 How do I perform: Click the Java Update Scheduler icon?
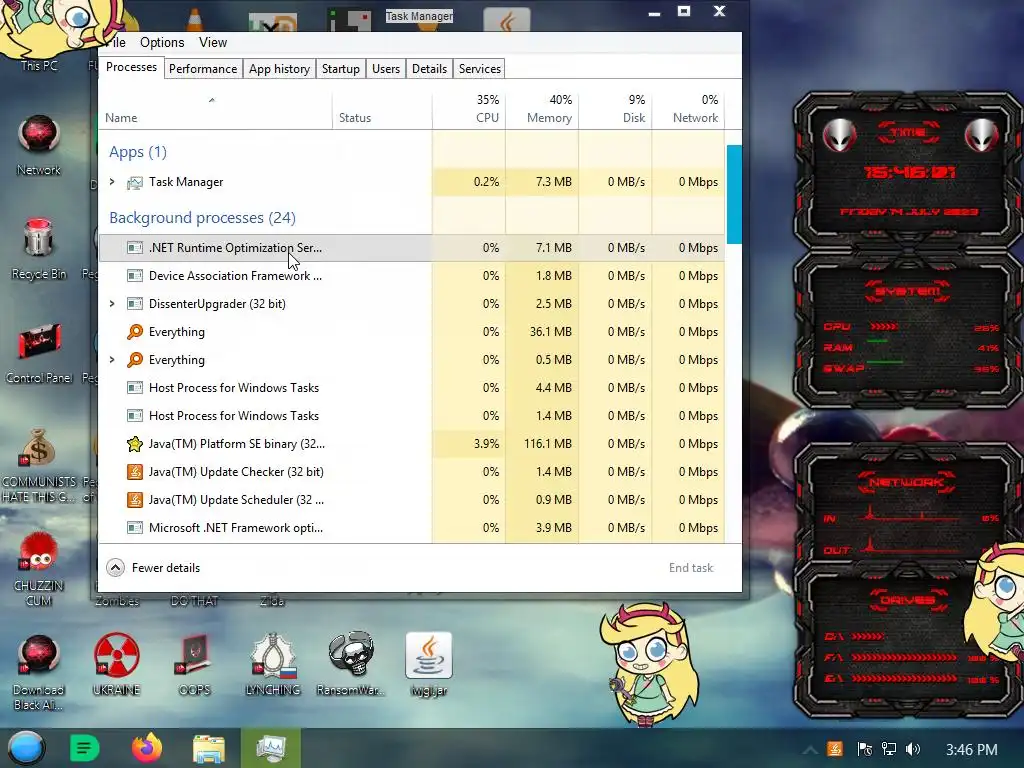coord(135,500)
